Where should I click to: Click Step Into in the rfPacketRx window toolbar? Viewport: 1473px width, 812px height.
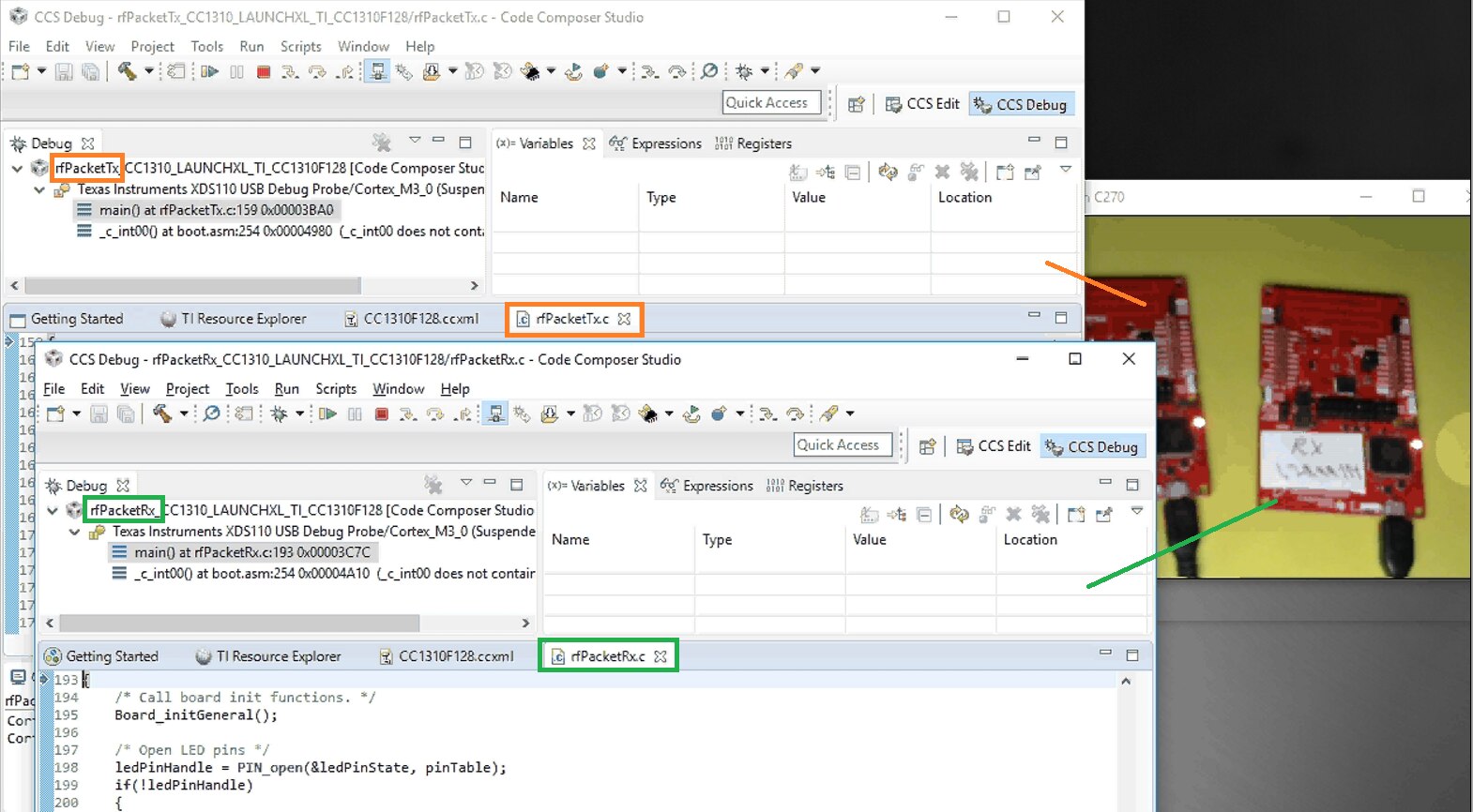tap(408, 414)
